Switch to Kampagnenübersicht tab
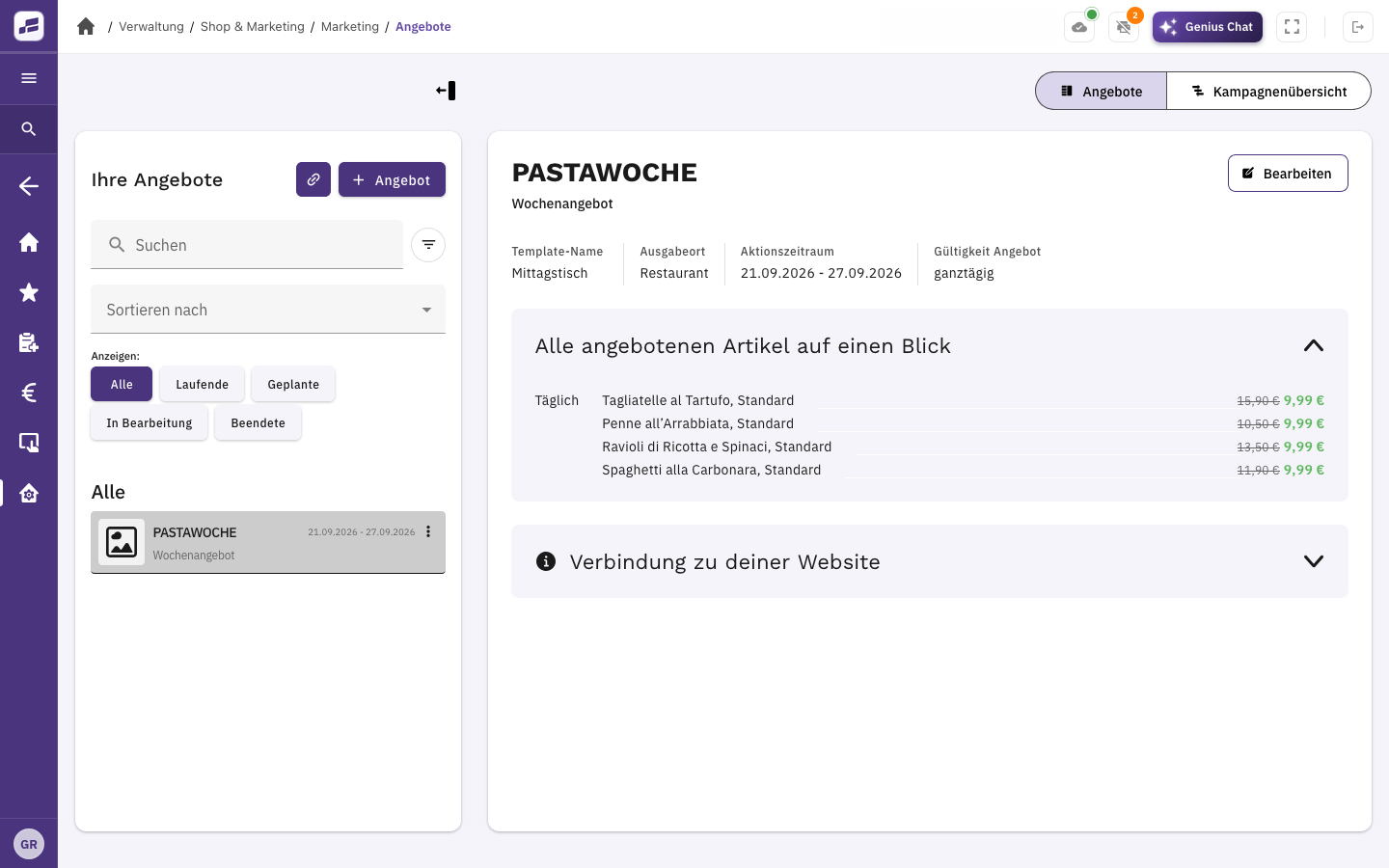 [1269, 91]
